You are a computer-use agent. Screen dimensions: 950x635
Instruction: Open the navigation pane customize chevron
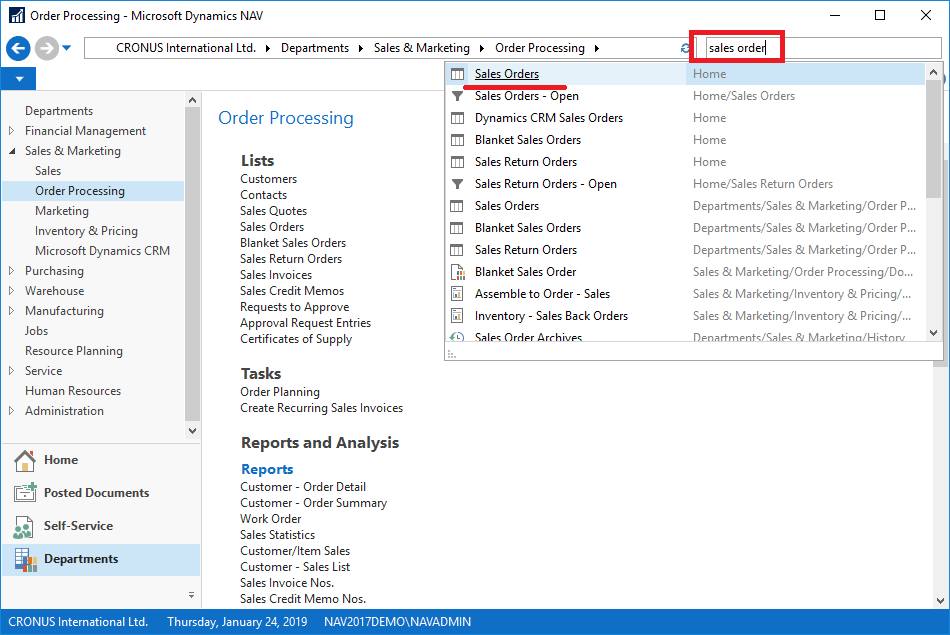coord(191,595)
